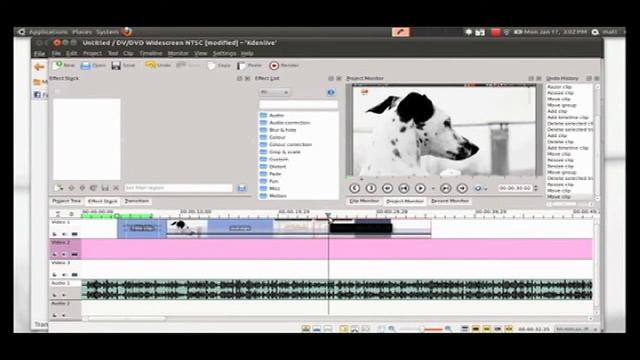Click the fast forward button in Project Monitor

point(462,188)
